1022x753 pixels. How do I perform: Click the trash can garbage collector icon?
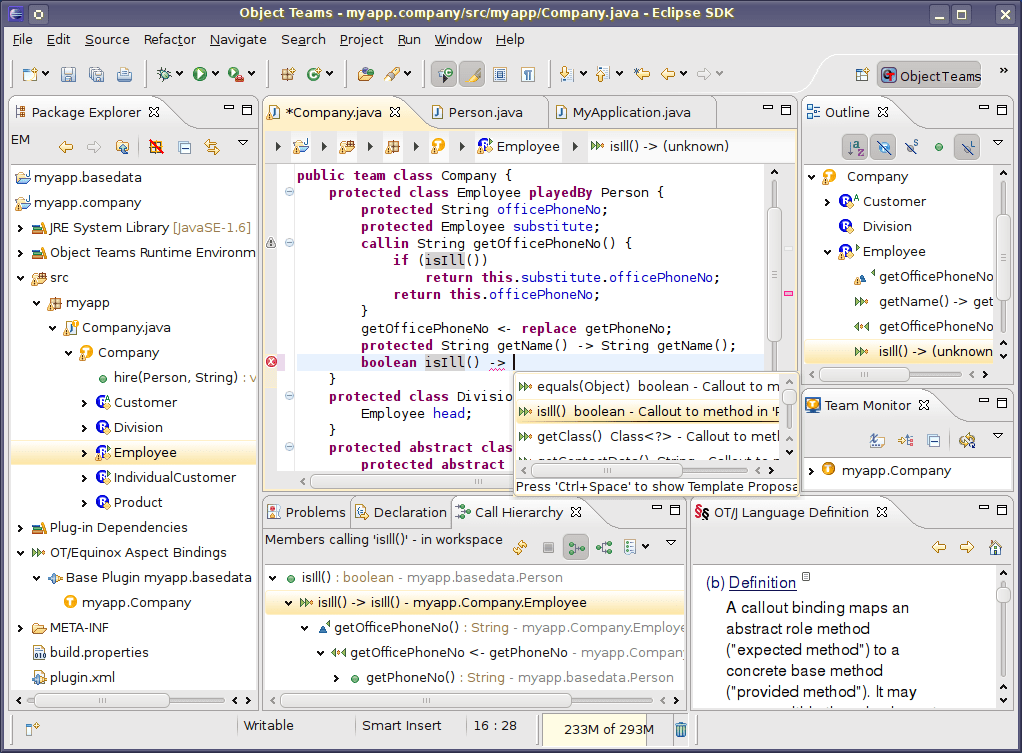[x=681, y=729]
